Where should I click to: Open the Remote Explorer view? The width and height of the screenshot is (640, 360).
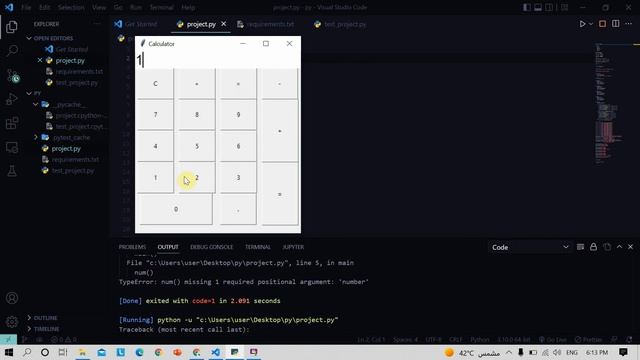(x=12, y=147)
